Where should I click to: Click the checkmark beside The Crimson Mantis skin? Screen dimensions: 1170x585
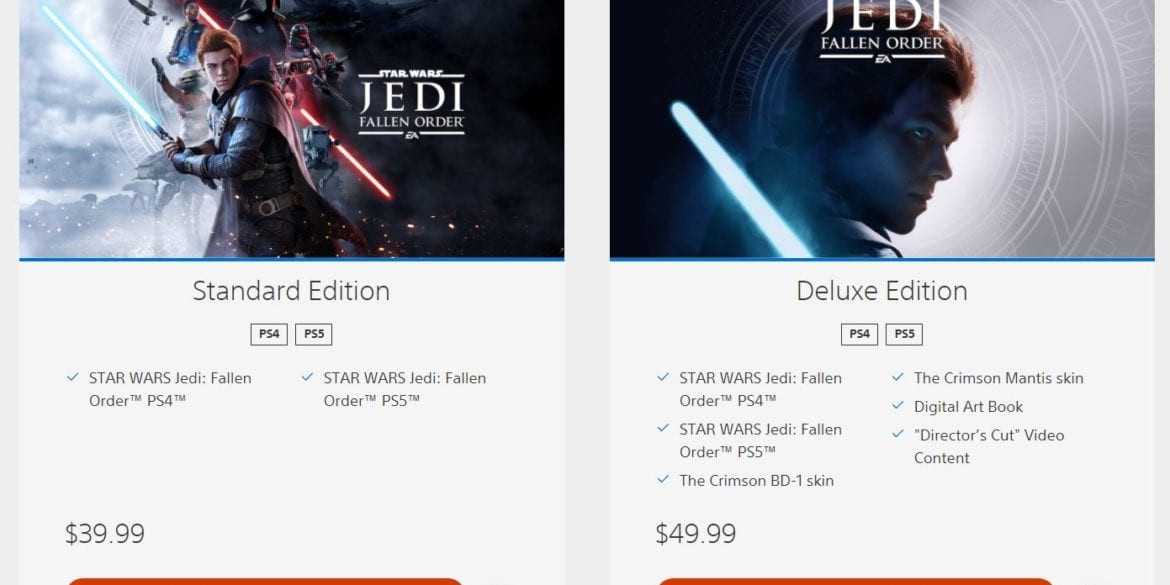[x=898, y=378]
